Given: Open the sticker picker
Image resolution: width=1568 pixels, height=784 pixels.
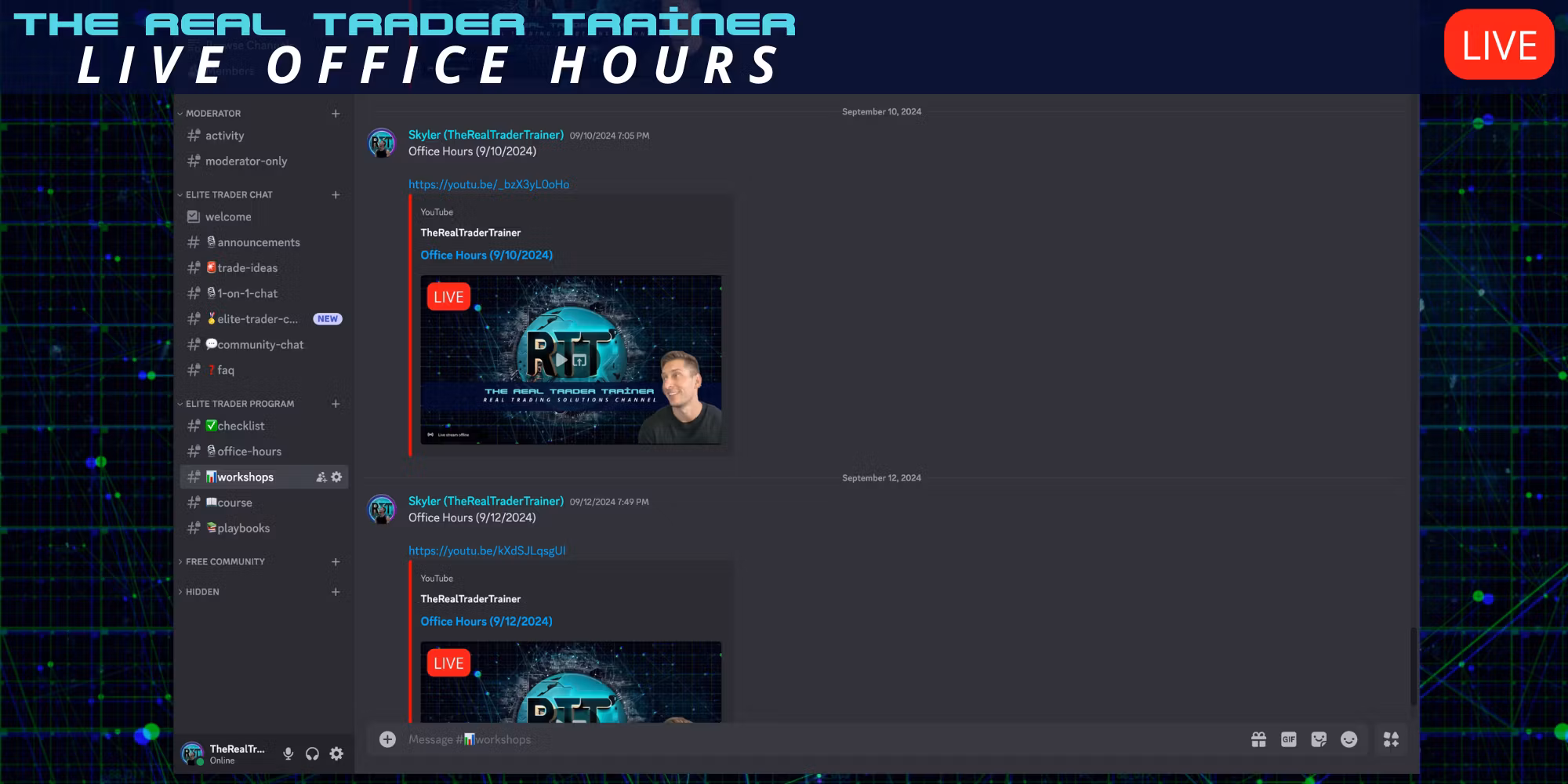Looking at the screenshot, I should [1319, 739].
